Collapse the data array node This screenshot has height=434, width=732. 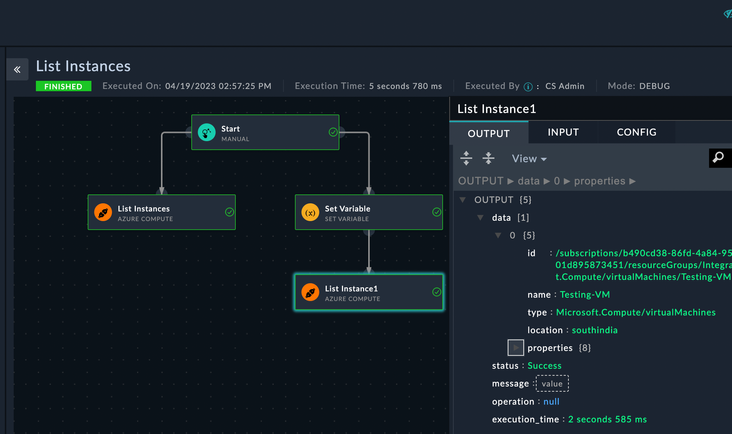click(480, 217)
